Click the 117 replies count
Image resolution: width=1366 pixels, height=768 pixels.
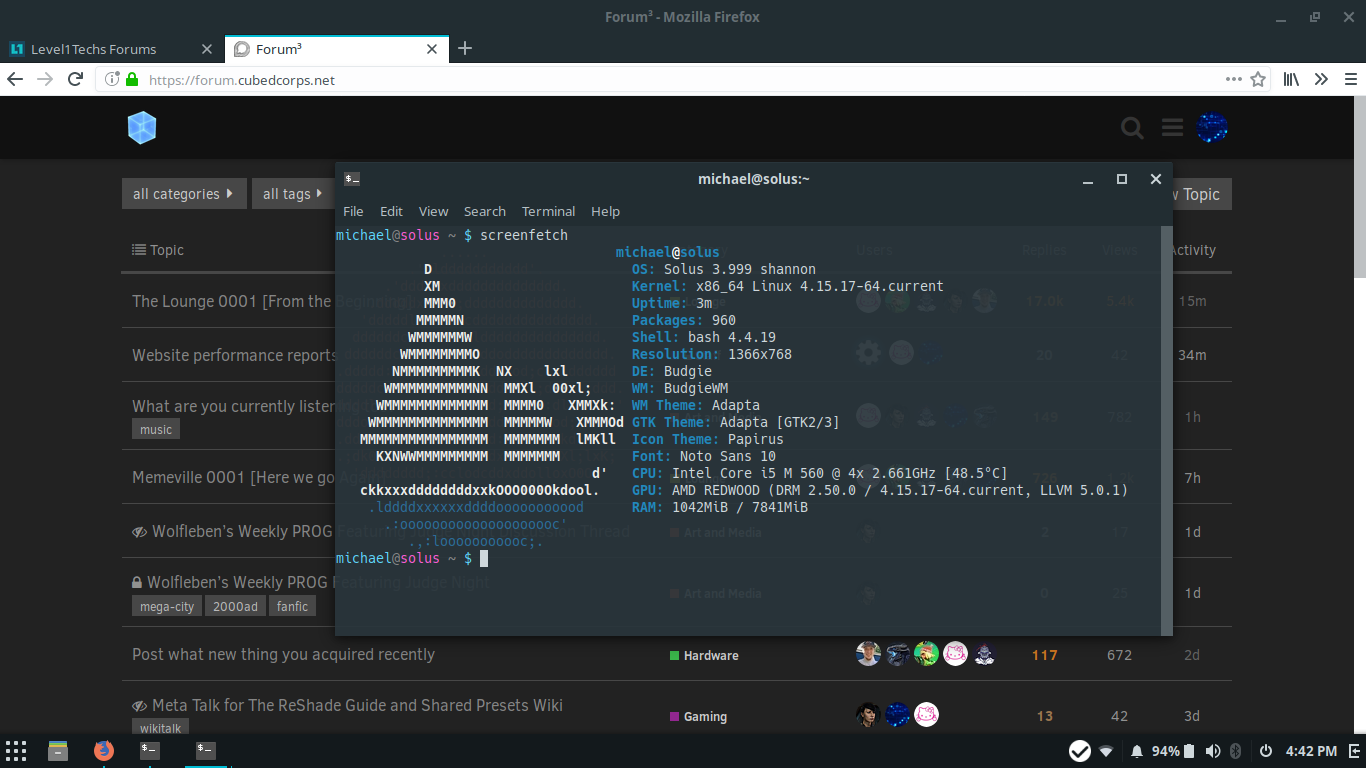click(x=1045, y=655)
